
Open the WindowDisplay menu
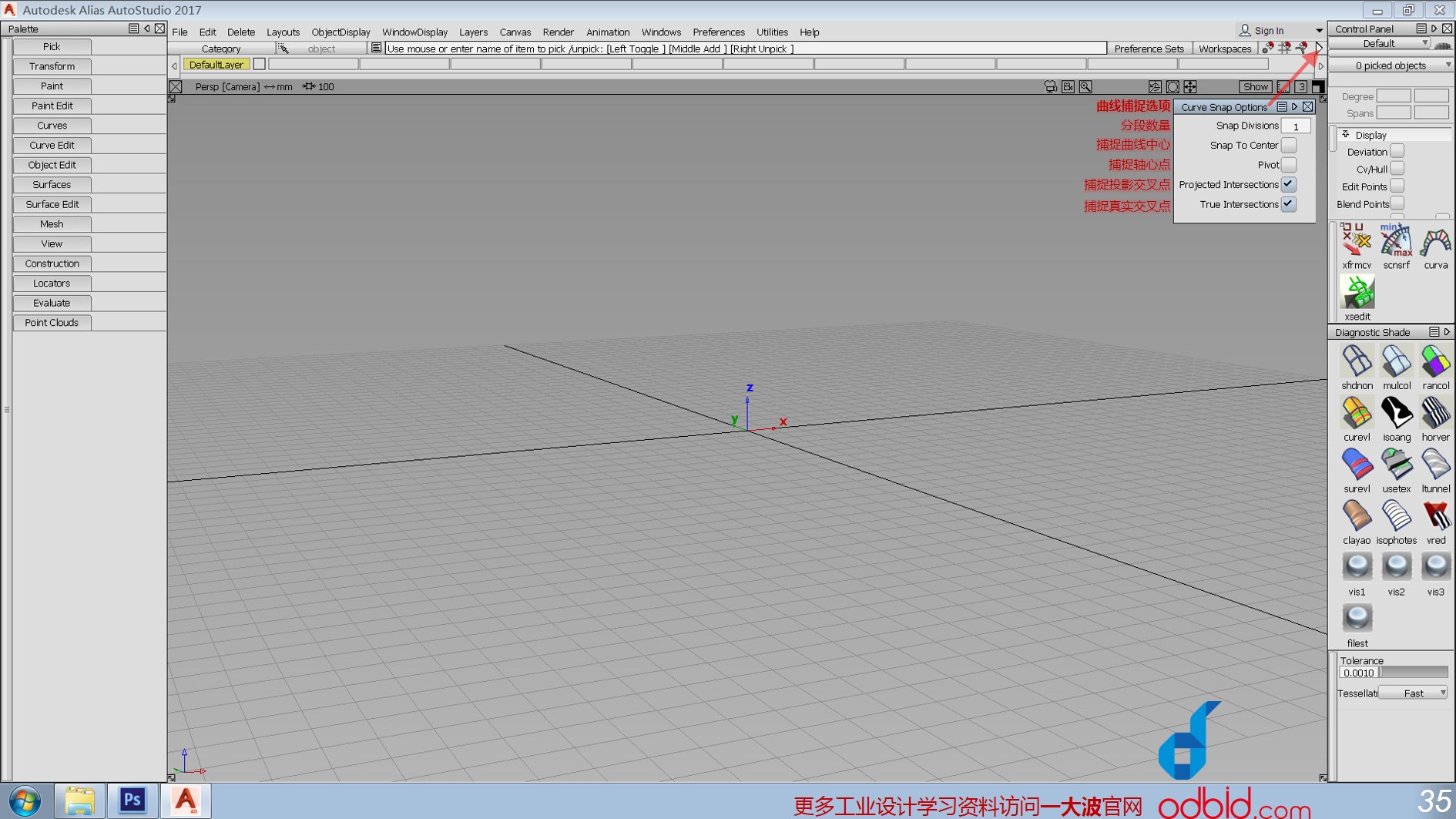(414, 32)
